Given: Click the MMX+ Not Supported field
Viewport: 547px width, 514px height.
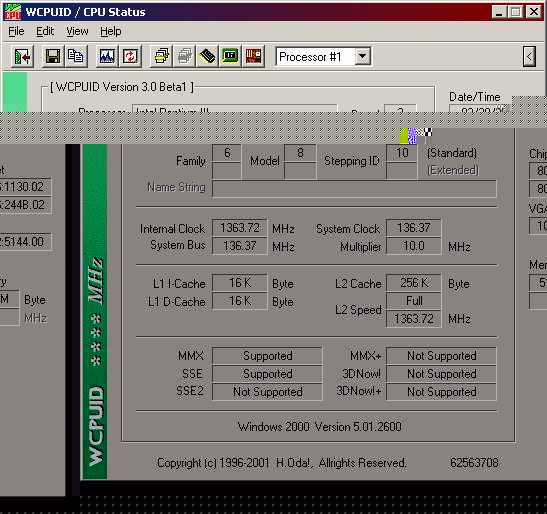Looking at the screenshot, I should 441,356.
